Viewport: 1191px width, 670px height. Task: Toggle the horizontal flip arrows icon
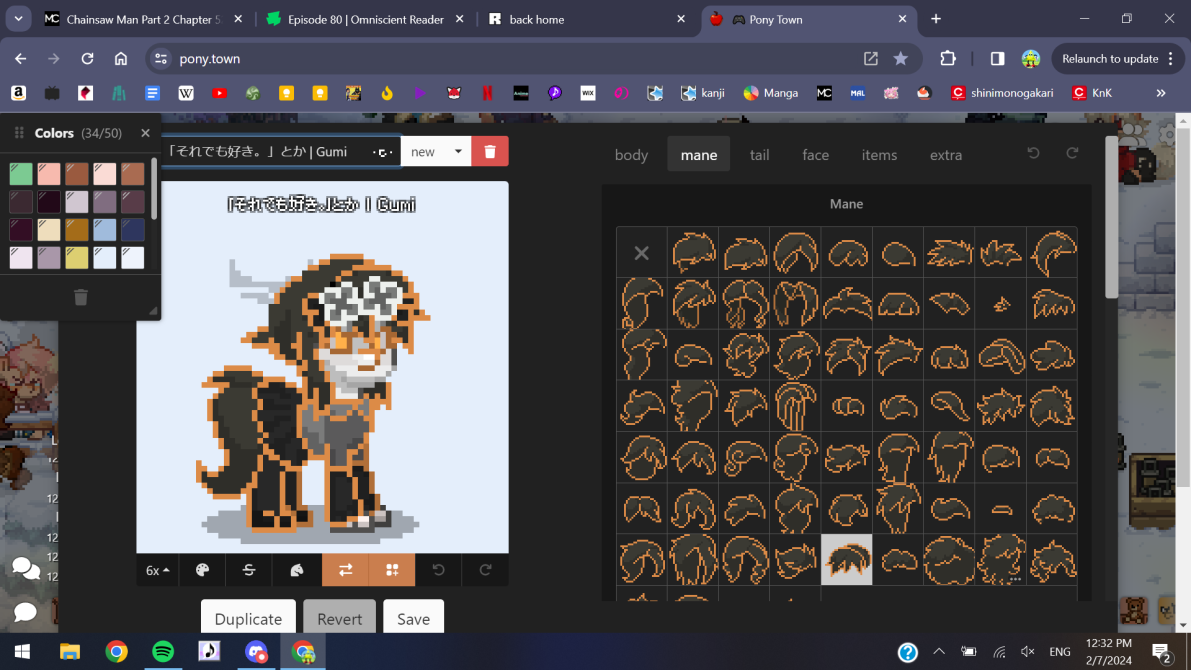[345, 570]
